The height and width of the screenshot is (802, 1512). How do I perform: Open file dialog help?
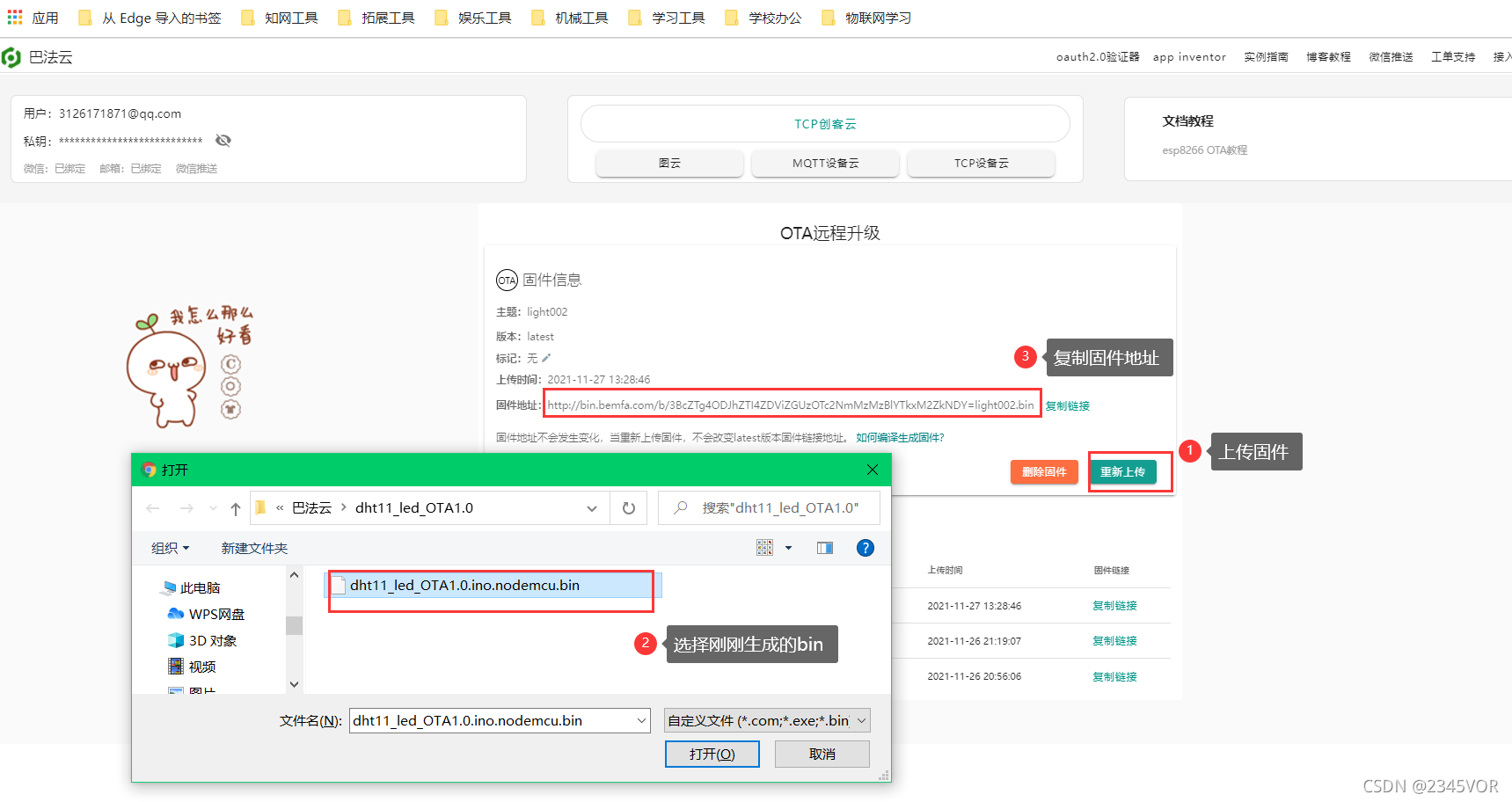click(866, 548)
